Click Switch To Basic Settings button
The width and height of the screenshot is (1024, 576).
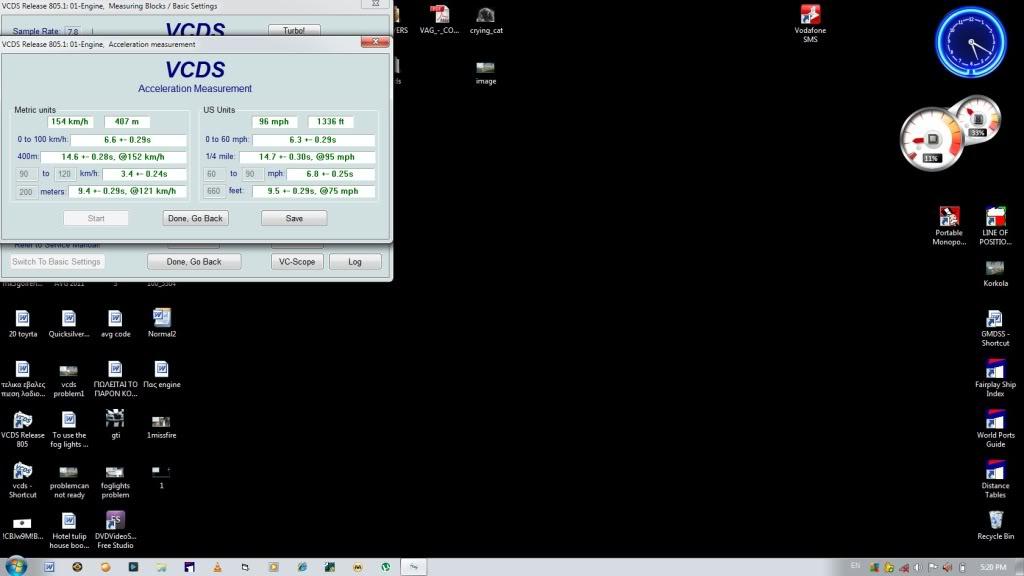(x=57, y=261)
